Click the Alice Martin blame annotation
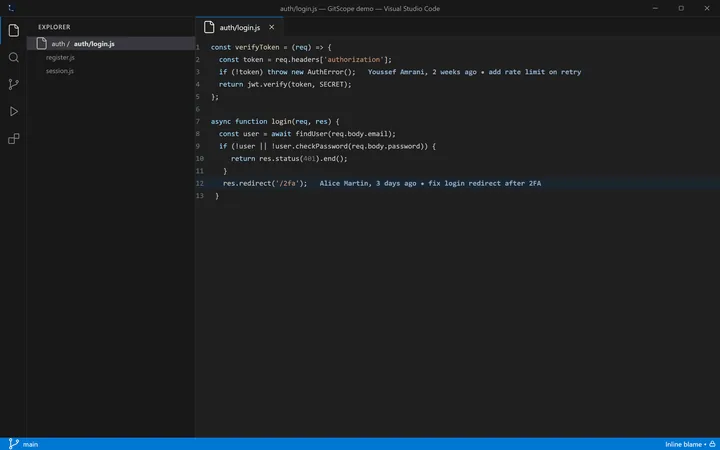The width and height of the screenshot is (720, 450). (x=430, y=183)
